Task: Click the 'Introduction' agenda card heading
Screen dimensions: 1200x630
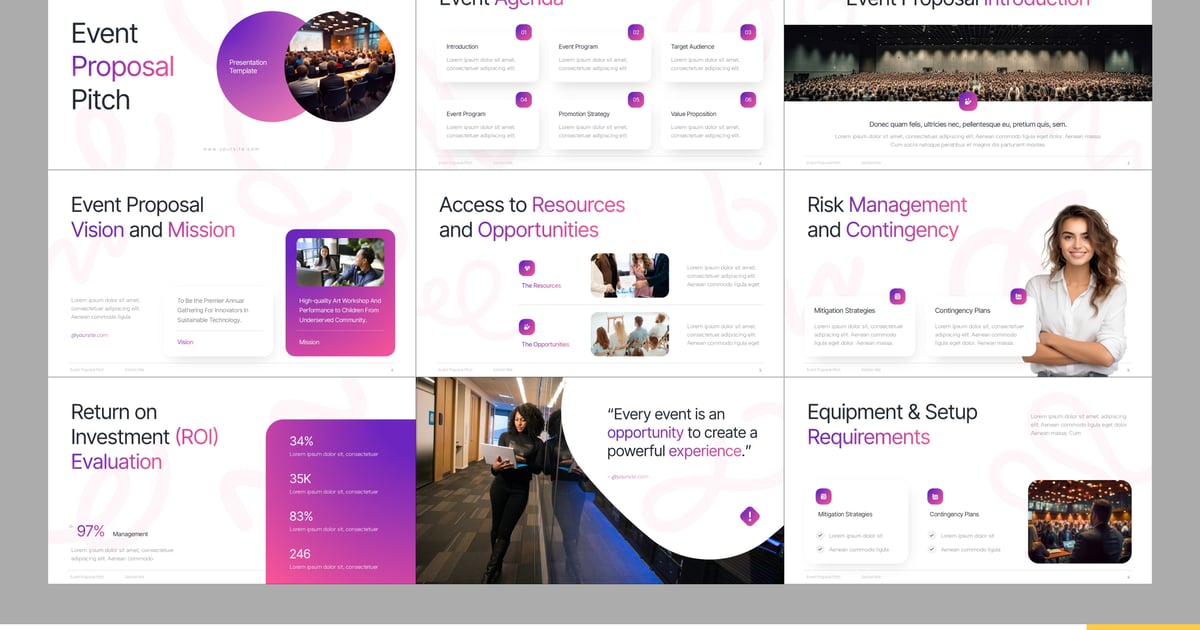Action: 462,47
